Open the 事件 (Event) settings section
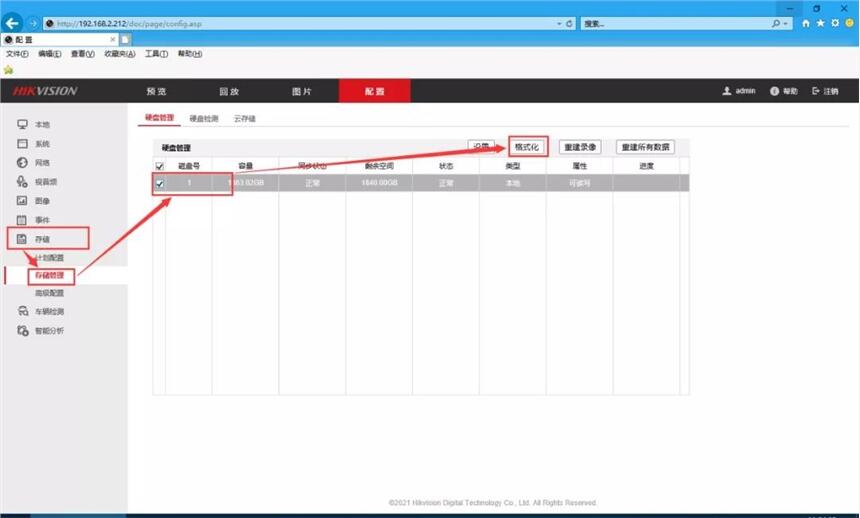The image size is (860, 518). tap(41, 220)
